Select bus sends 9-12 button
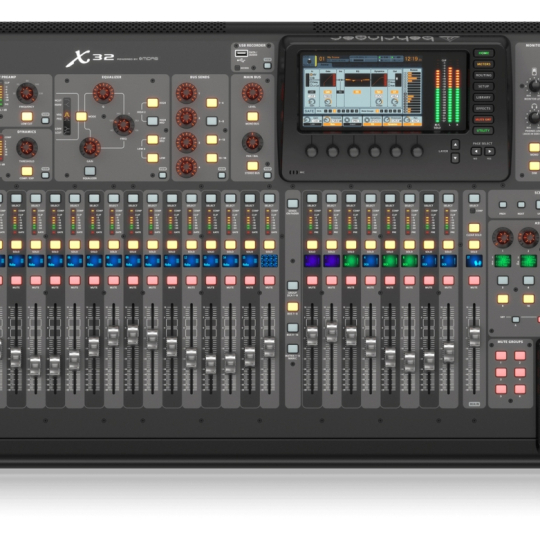 [212, 139]
